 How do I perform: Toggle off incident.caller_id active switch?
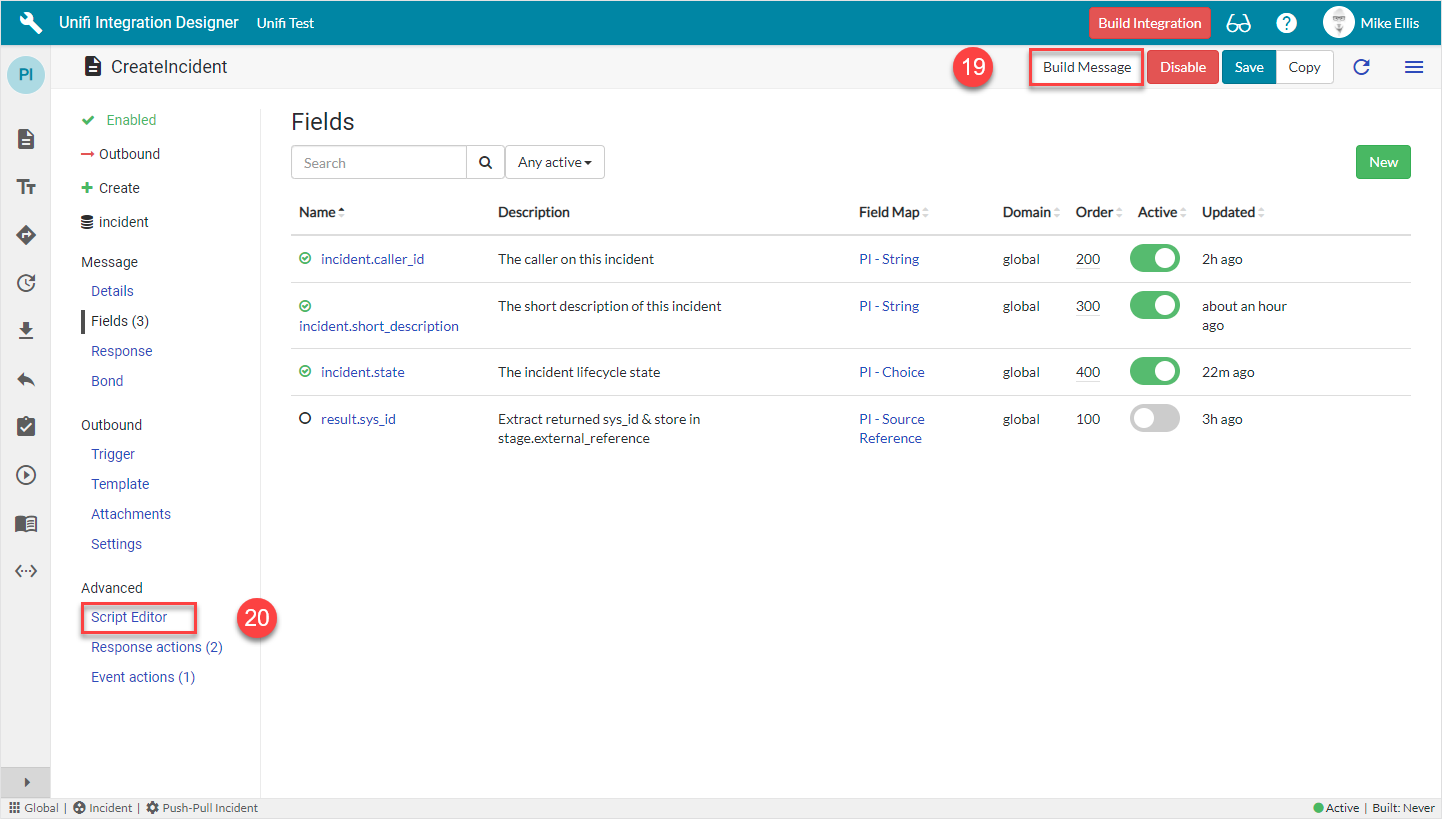pos(1155,259)
